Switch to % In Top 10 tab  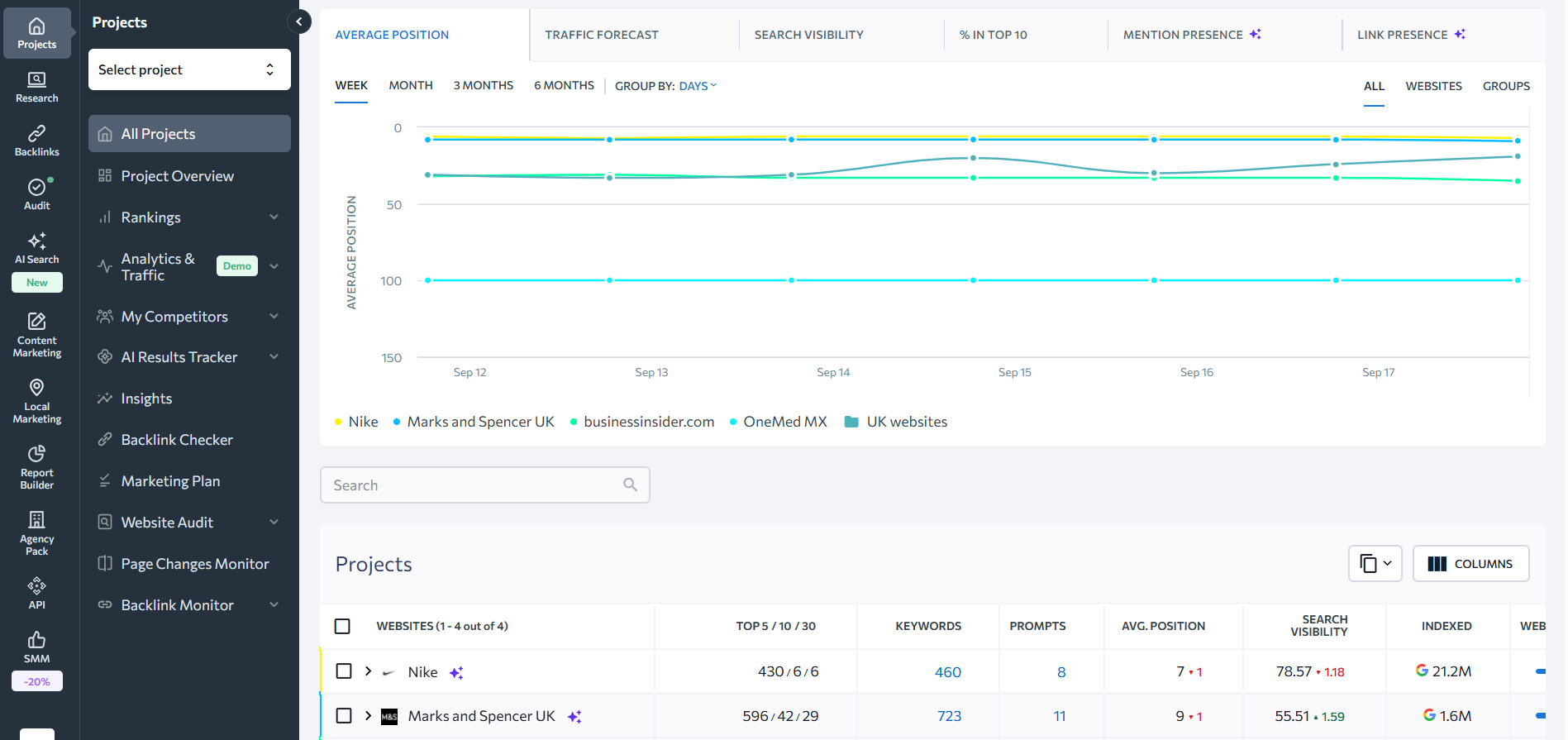coord(994,35)
